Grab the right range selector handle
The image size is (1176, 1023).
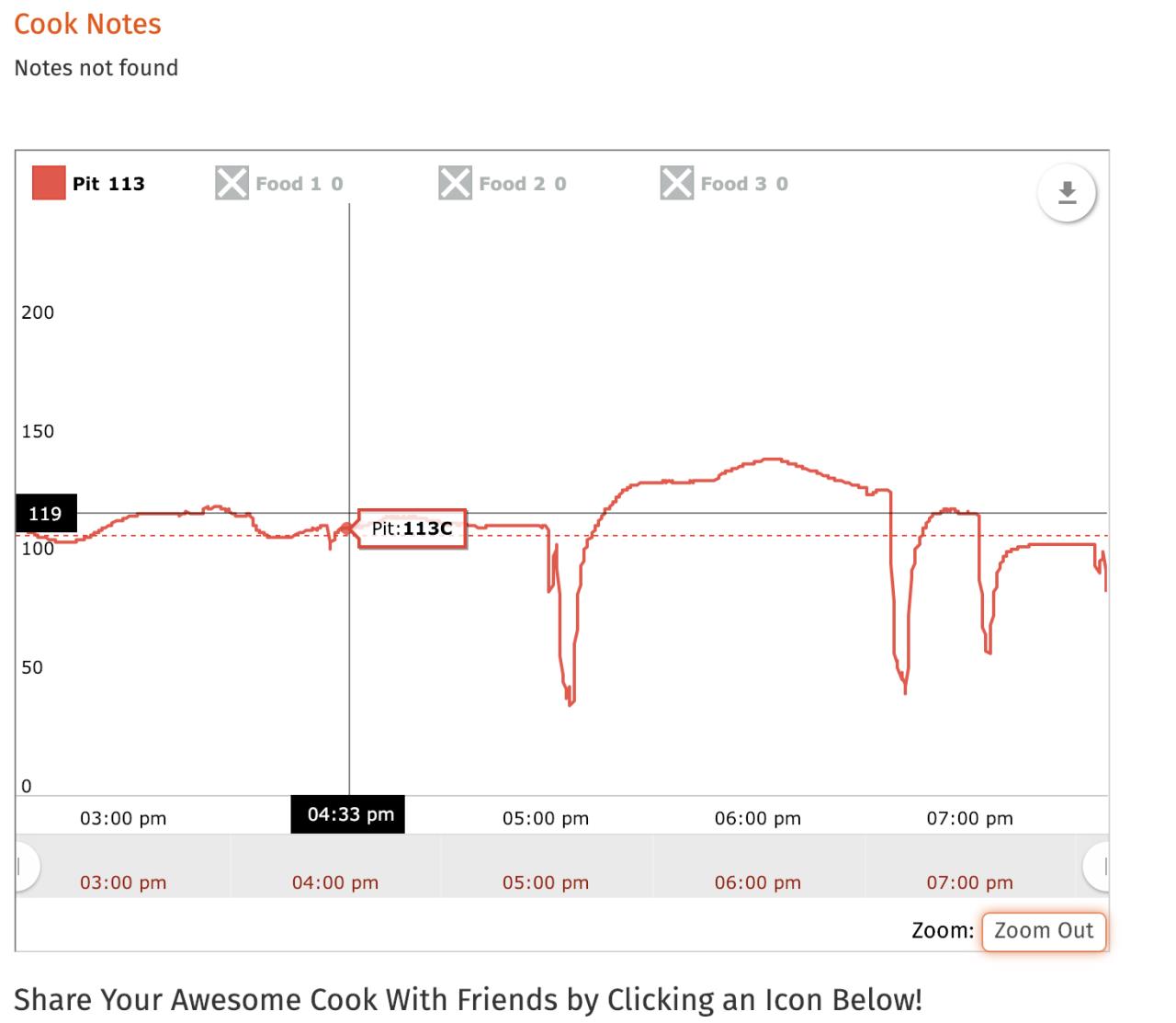click(1097, 866)
